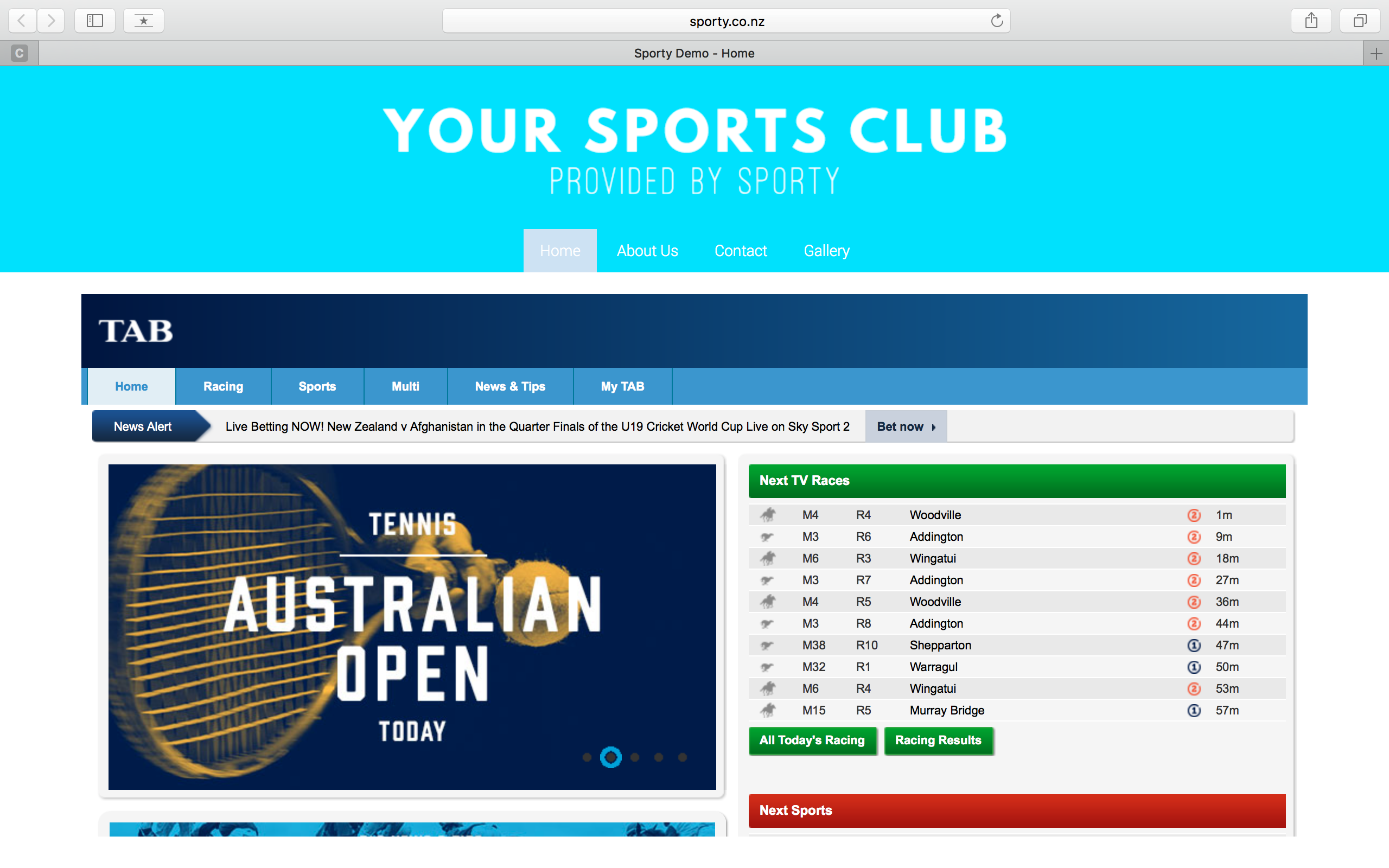Click the sporty.co.nz address bar
The image size is (1389, 868).
(x=726, y=21)
